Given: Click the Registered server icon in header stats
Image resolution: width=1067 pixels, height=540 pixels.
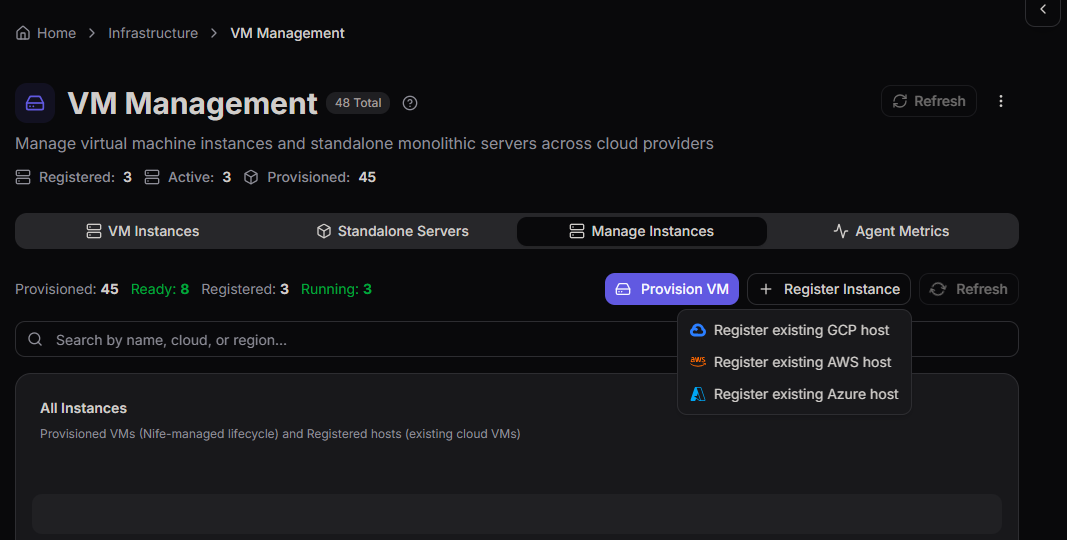Looking at the screenshot, I should (x=23, y=177).
